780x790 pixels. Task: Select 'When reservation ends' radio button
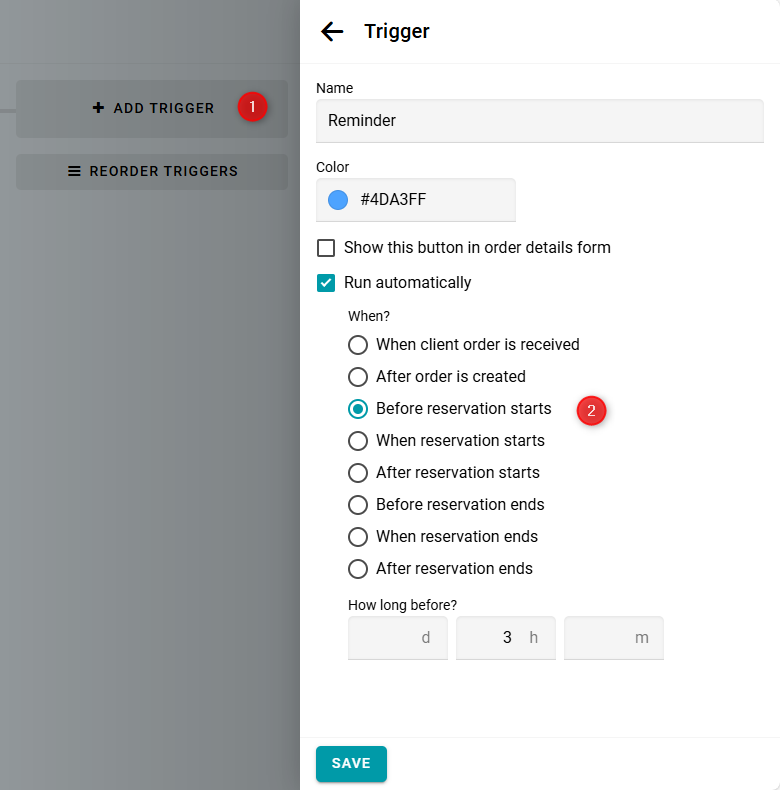pyautogui.click(x=358, y=537)
